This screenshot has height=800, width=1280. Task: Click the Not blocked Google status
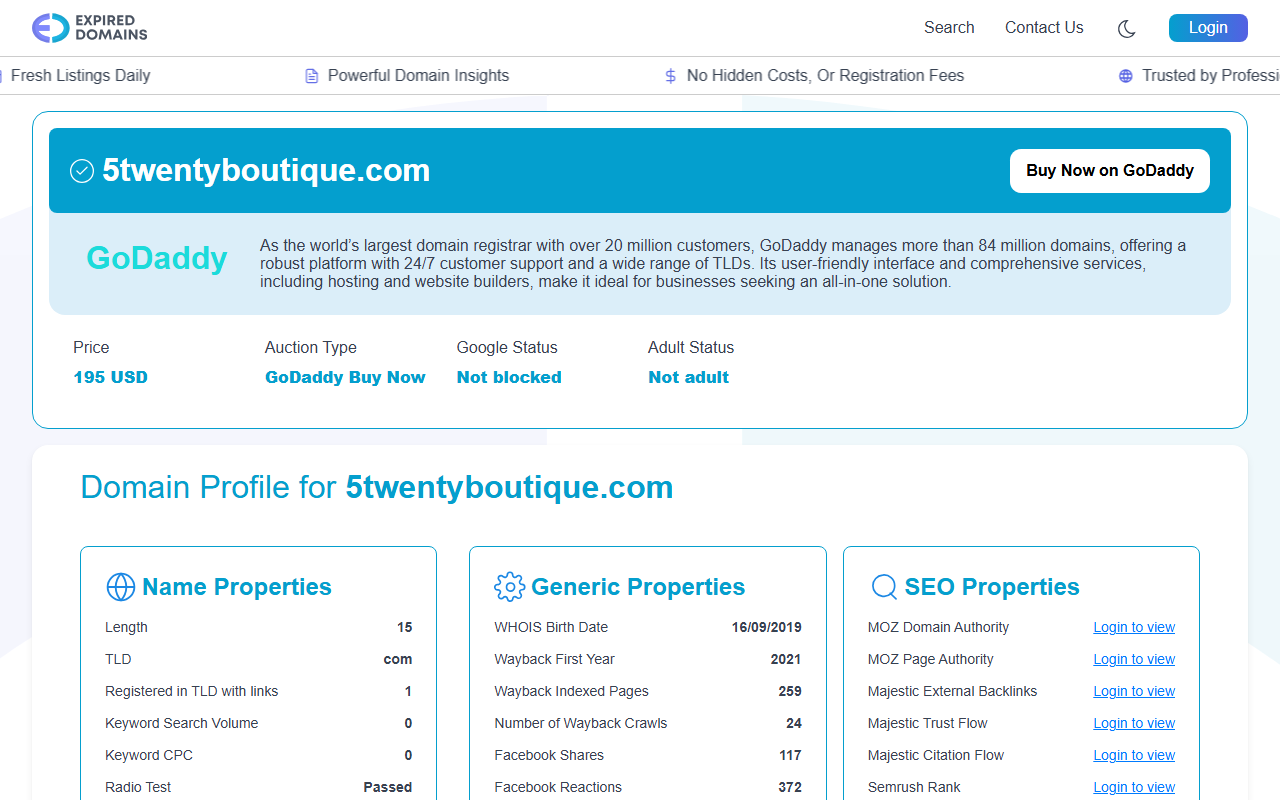(509, 378)
